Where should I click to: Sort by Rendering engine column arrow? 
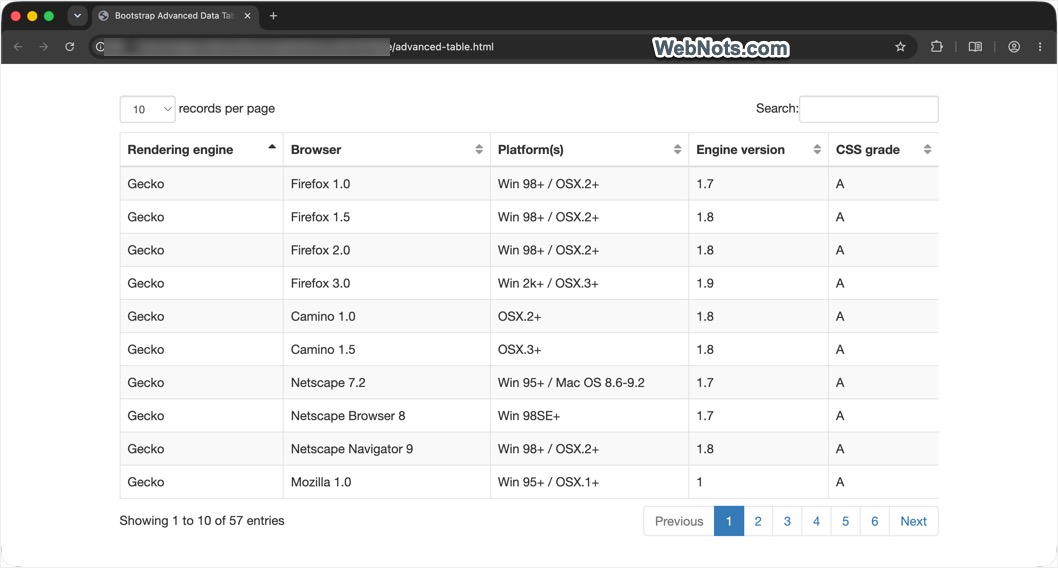point(272,146)
